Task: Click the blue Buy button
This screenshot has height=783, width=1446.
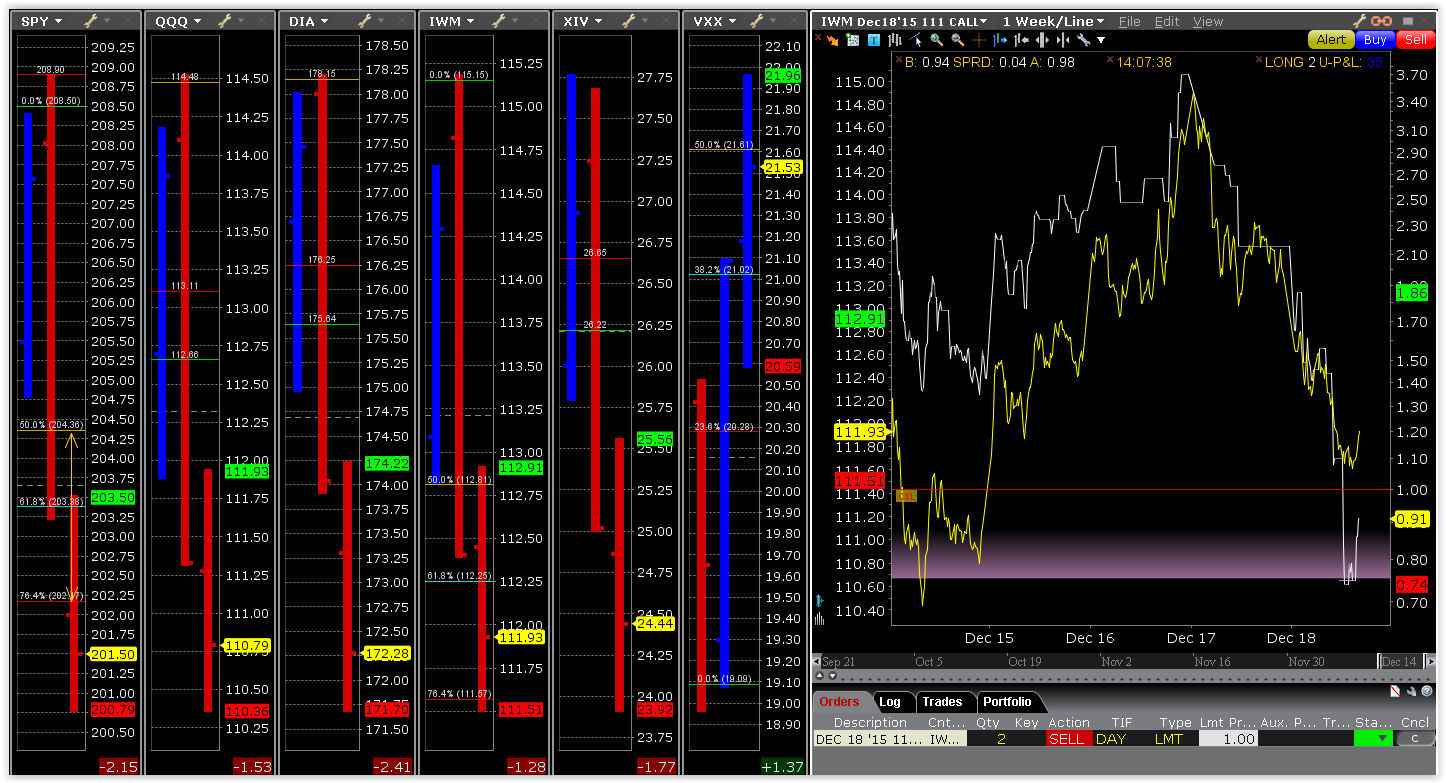Action: (x=1375, y=39)
